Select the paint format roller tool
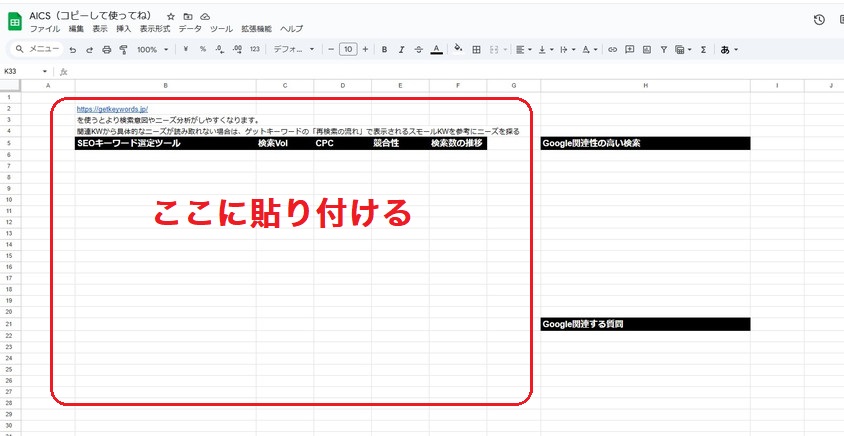Image resolution: width=844 pixels, height=436 pixels. coord(122,49)
